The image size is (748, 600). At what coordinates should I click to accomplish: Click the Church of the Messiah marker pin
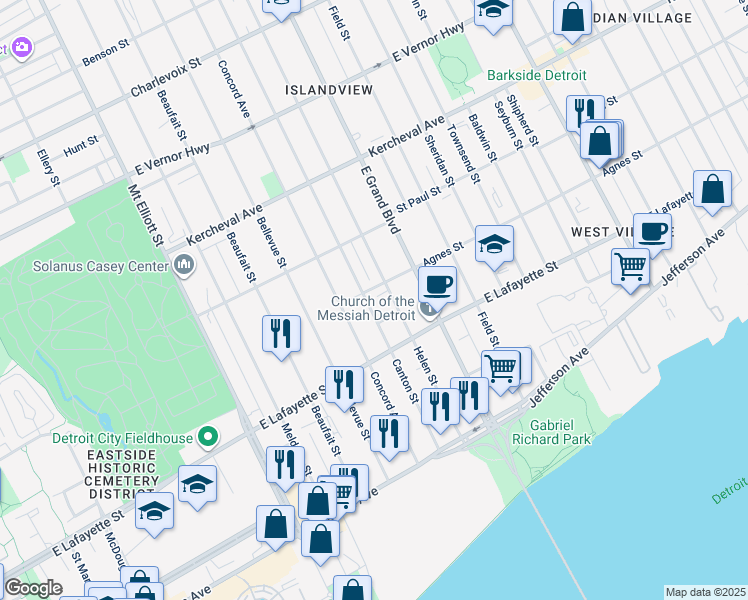[x=429, y=310]
